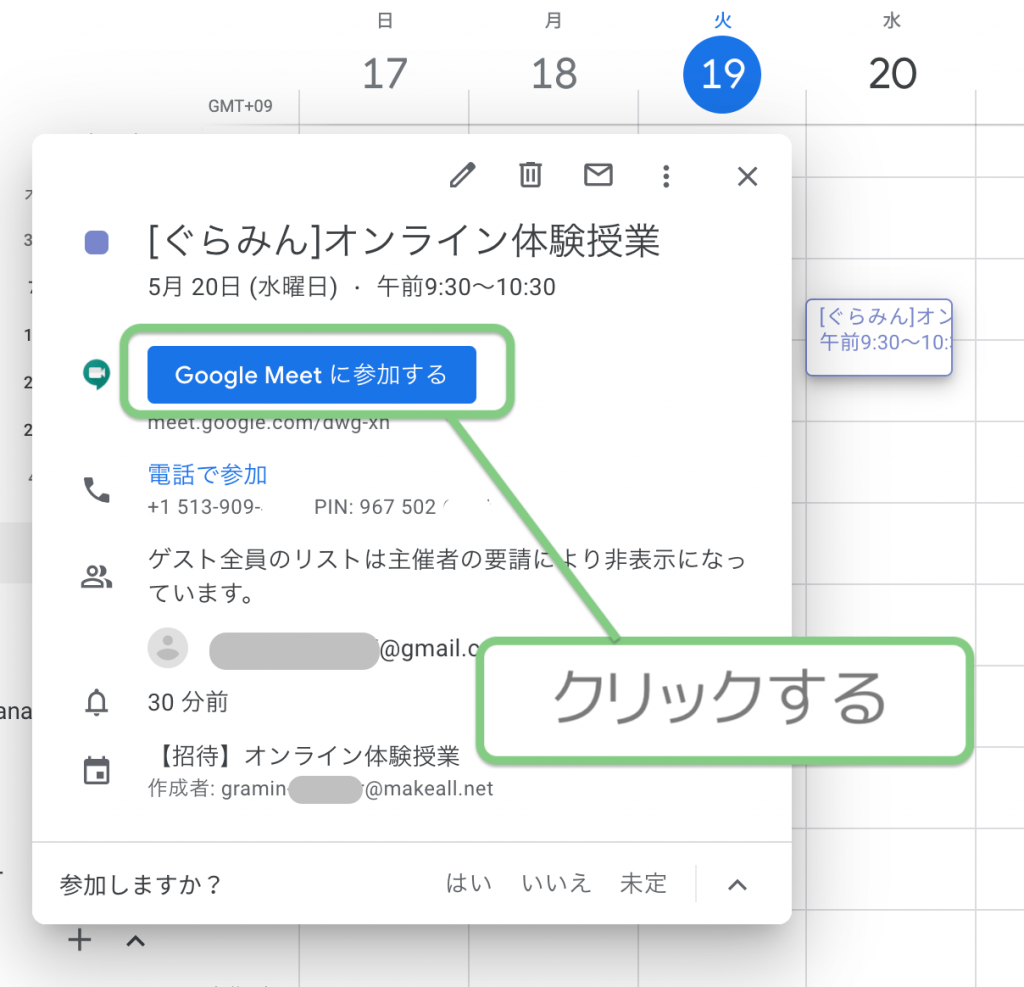Open the three-dot options menu
Viewport: 1024px width, 987px height.
pos(666,176)
